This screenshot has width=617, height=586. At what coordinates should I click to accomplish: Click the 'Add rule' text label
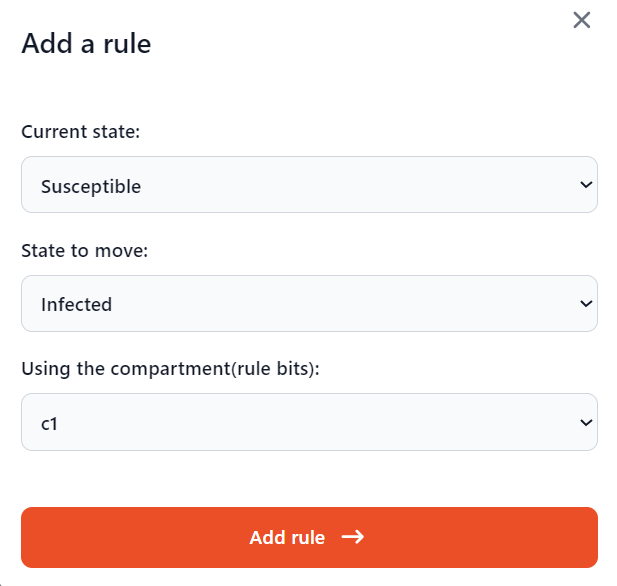287,537
